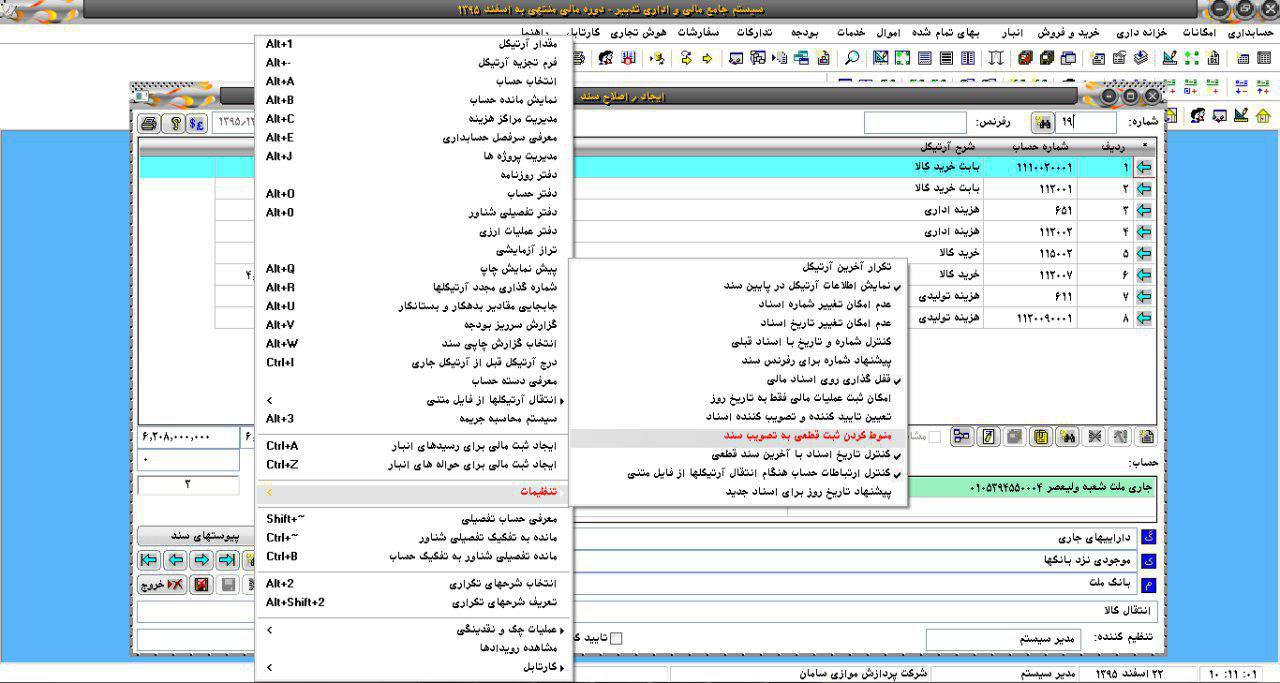Enable عدم امکان تغییر تاریخ اسناد option
This screenshot has height=683, width=1280.
(x=738, y=323)
